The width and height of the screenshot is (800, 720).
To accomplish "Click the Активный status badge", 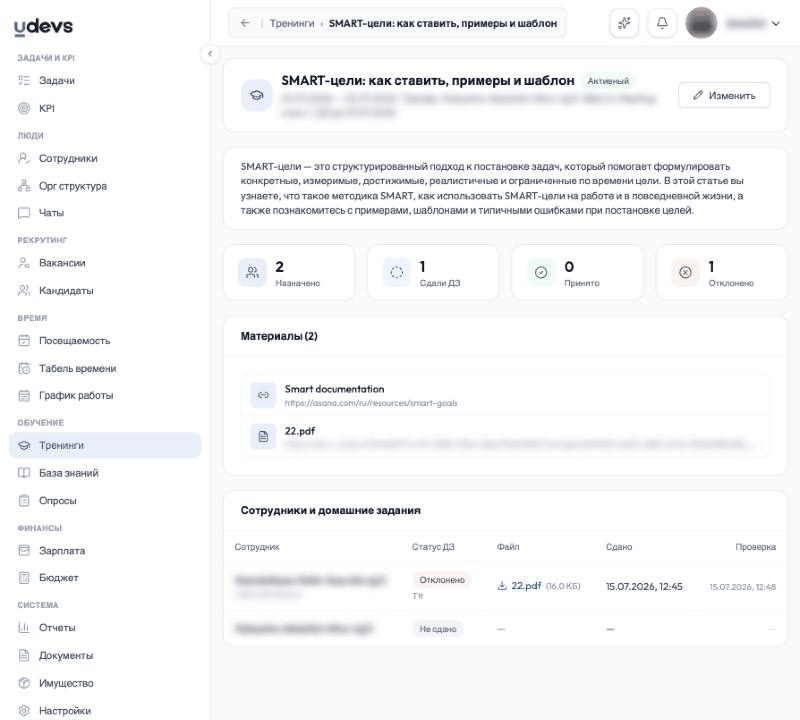I will pos(608,81).
